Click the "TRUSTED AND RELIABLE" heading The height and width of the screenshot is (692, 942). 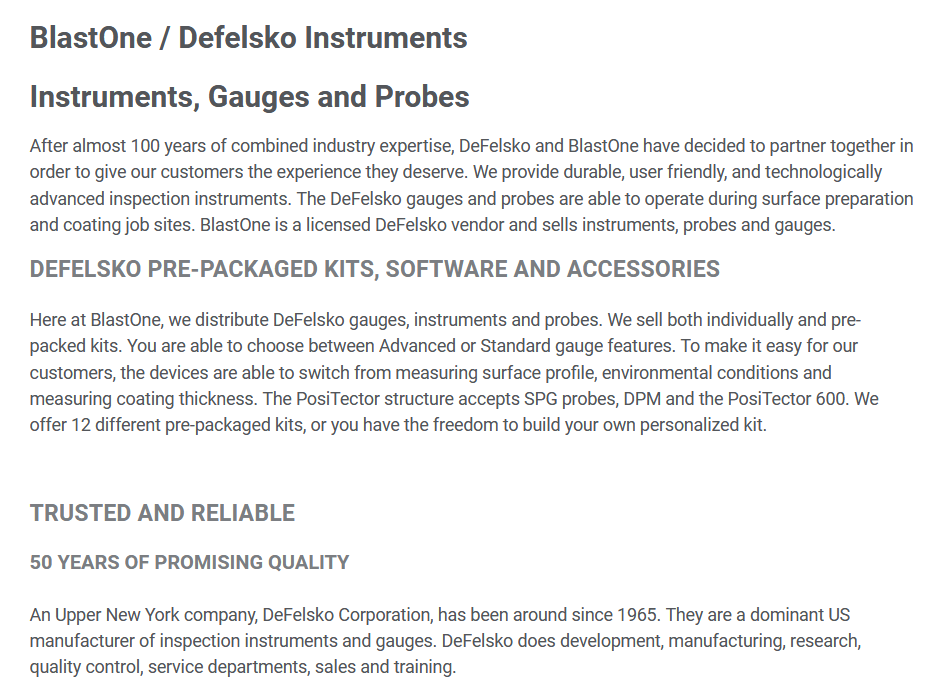pyautogui.click(x=162, y=513)
